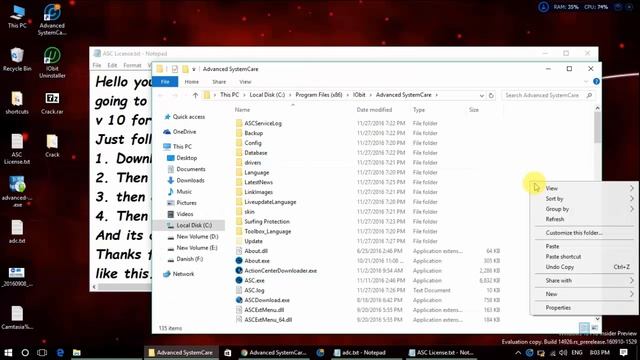Choose Customize this folder entry

pos(584,233)
